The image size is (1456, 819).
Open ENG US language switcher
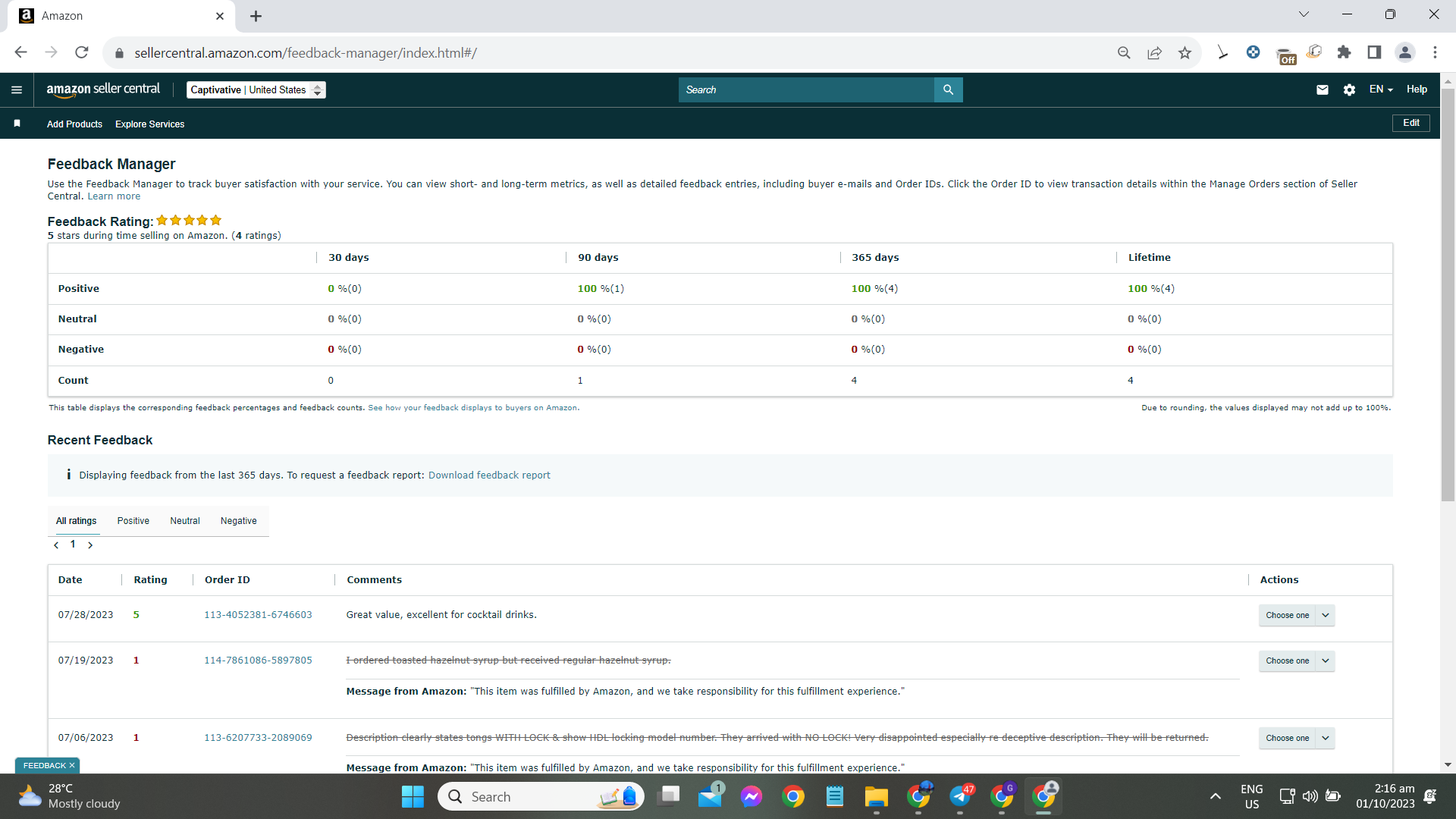point(1251,796)
